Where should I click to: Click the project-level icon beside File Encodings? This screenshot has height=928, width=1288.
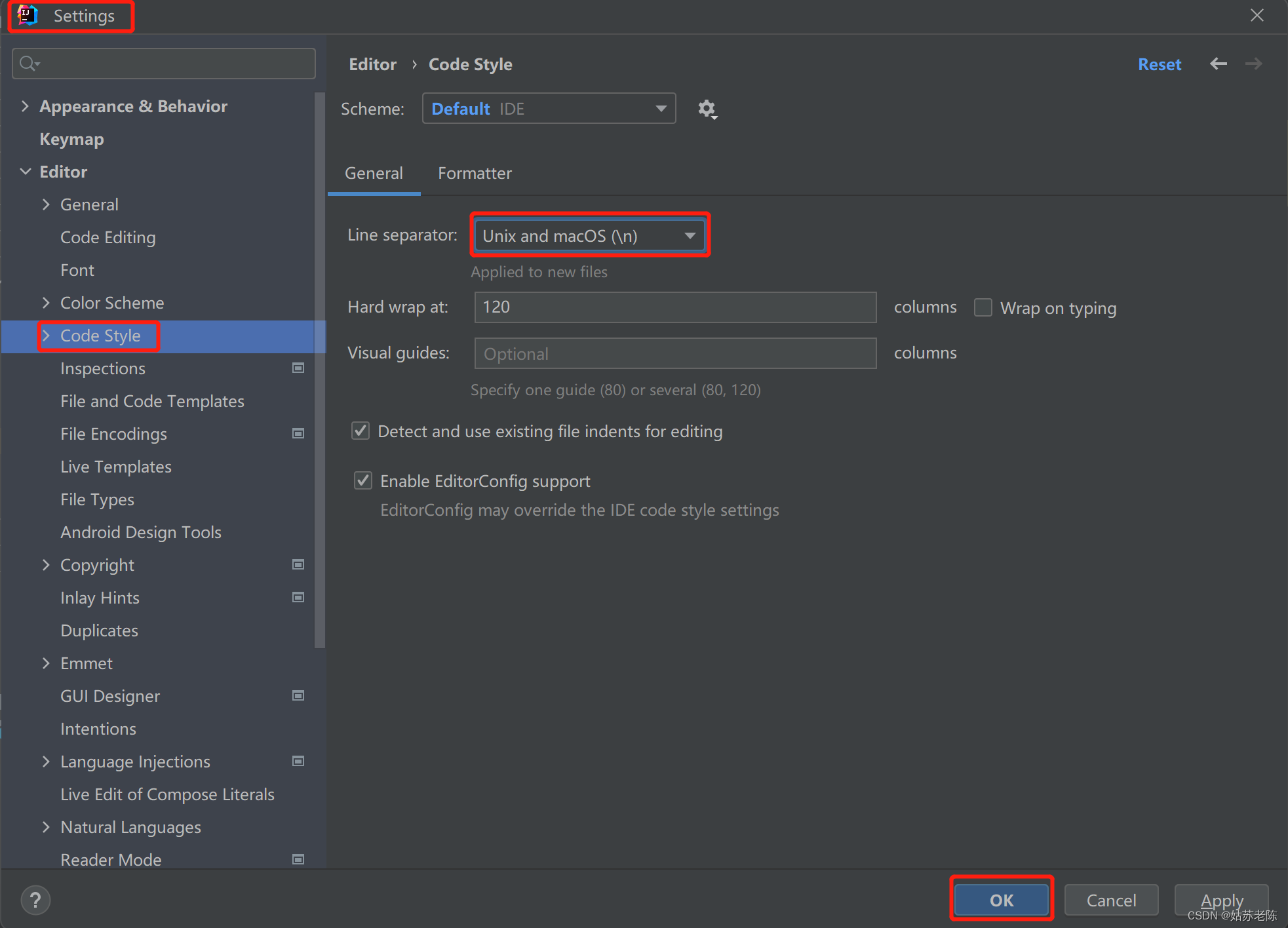(x=298, y=434)
